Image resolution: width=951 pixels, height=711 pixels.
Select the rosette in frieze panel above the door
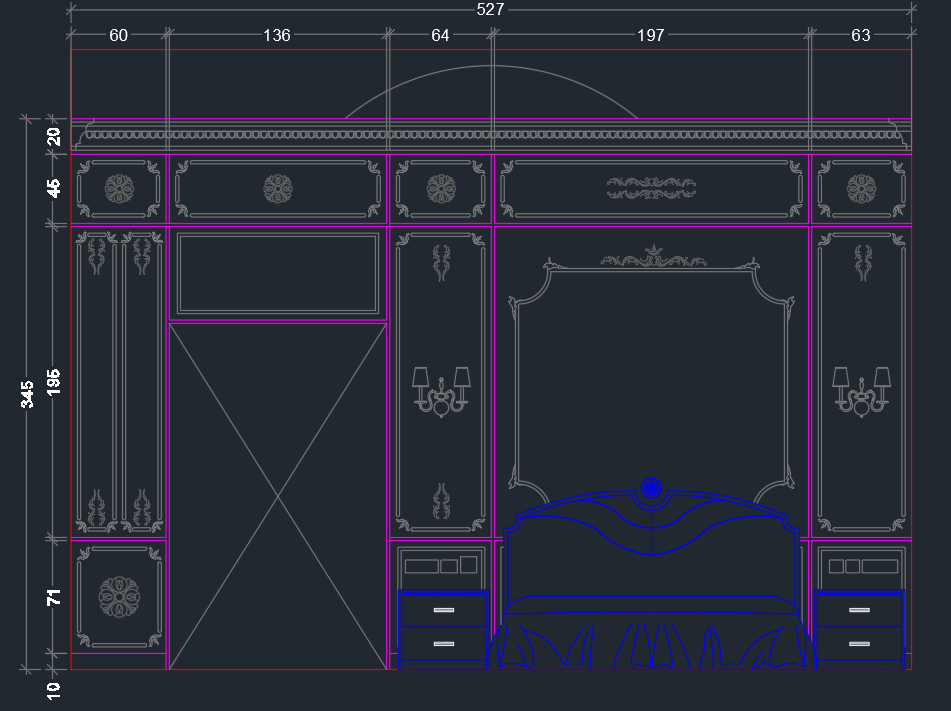(277, 188)
